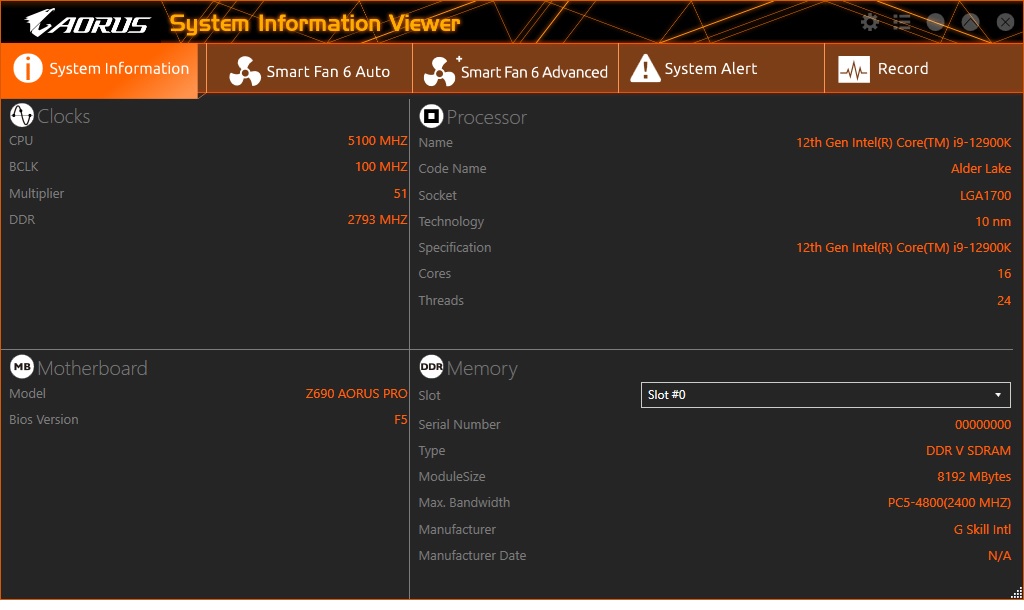Click the memory Type value DDR V SDRAM
The width and height of the screenshot is (1024, 610).
pos(968,451)
